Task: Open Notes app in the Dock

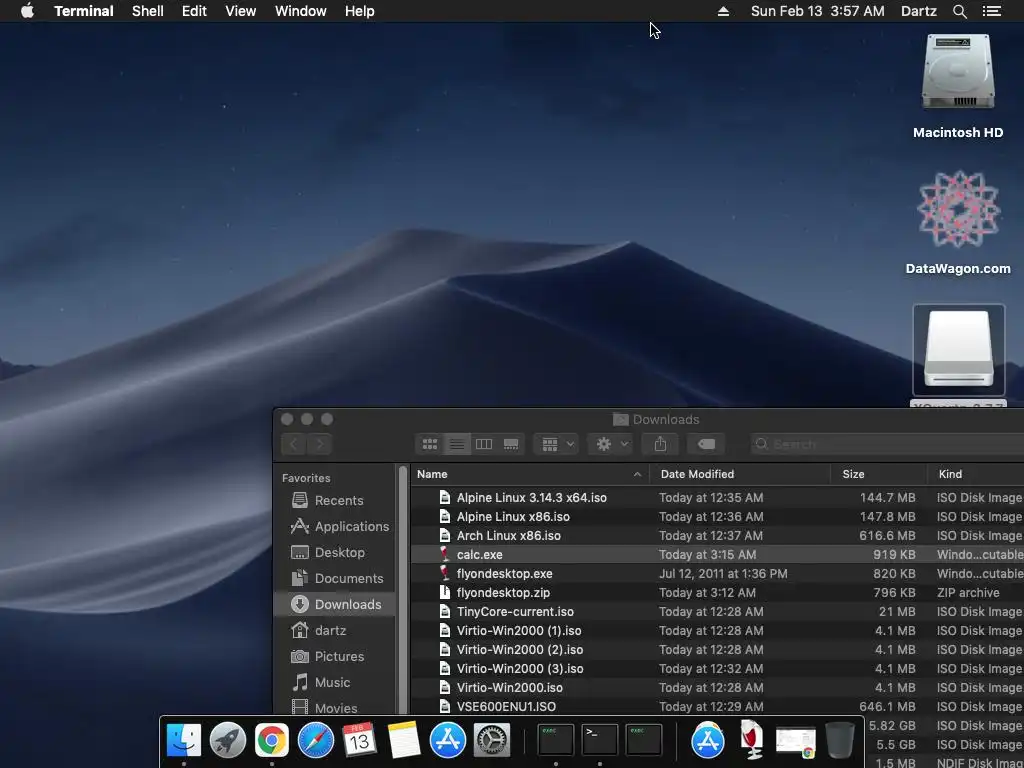Action: pos(404,740)
